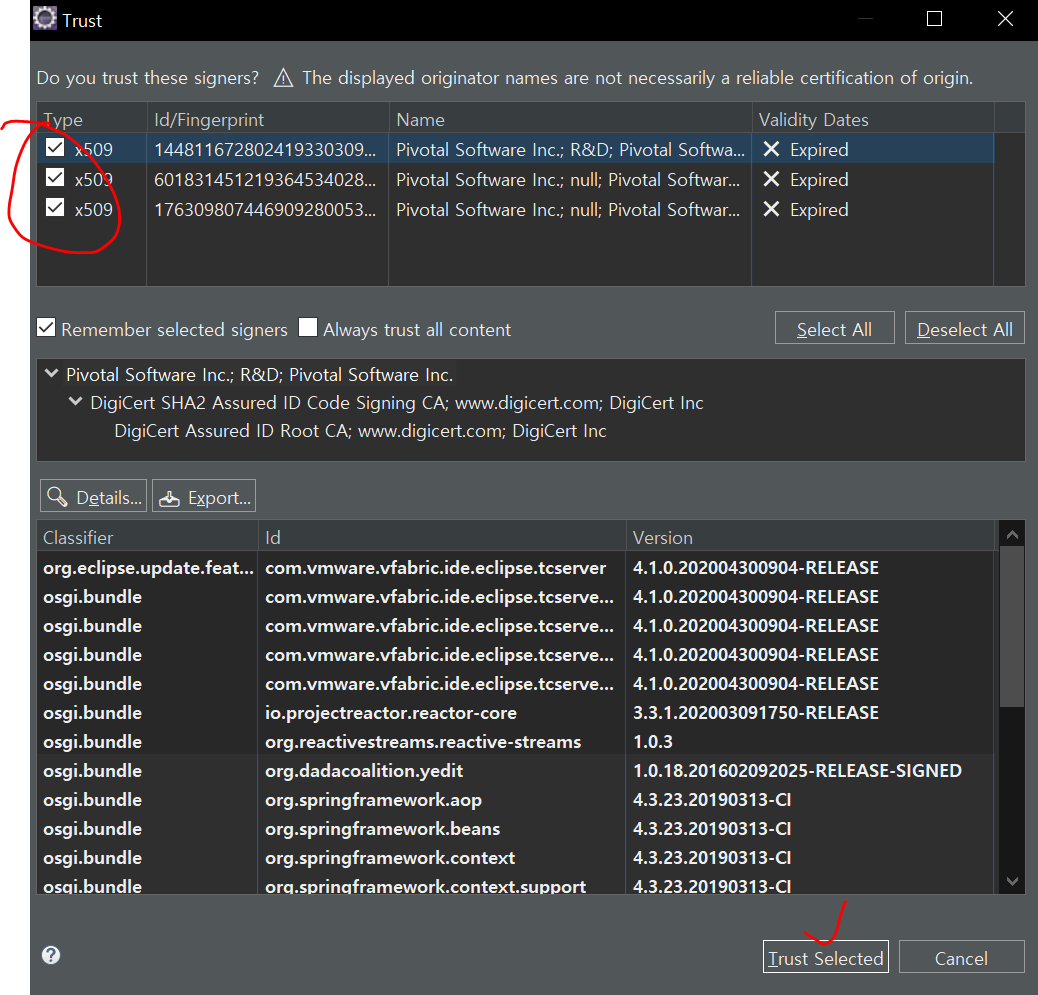Click version 3.3.1.202003091750-RELEASE
Image resolution: width=1038 pixels, height=995 pixels.
point(756,712)
